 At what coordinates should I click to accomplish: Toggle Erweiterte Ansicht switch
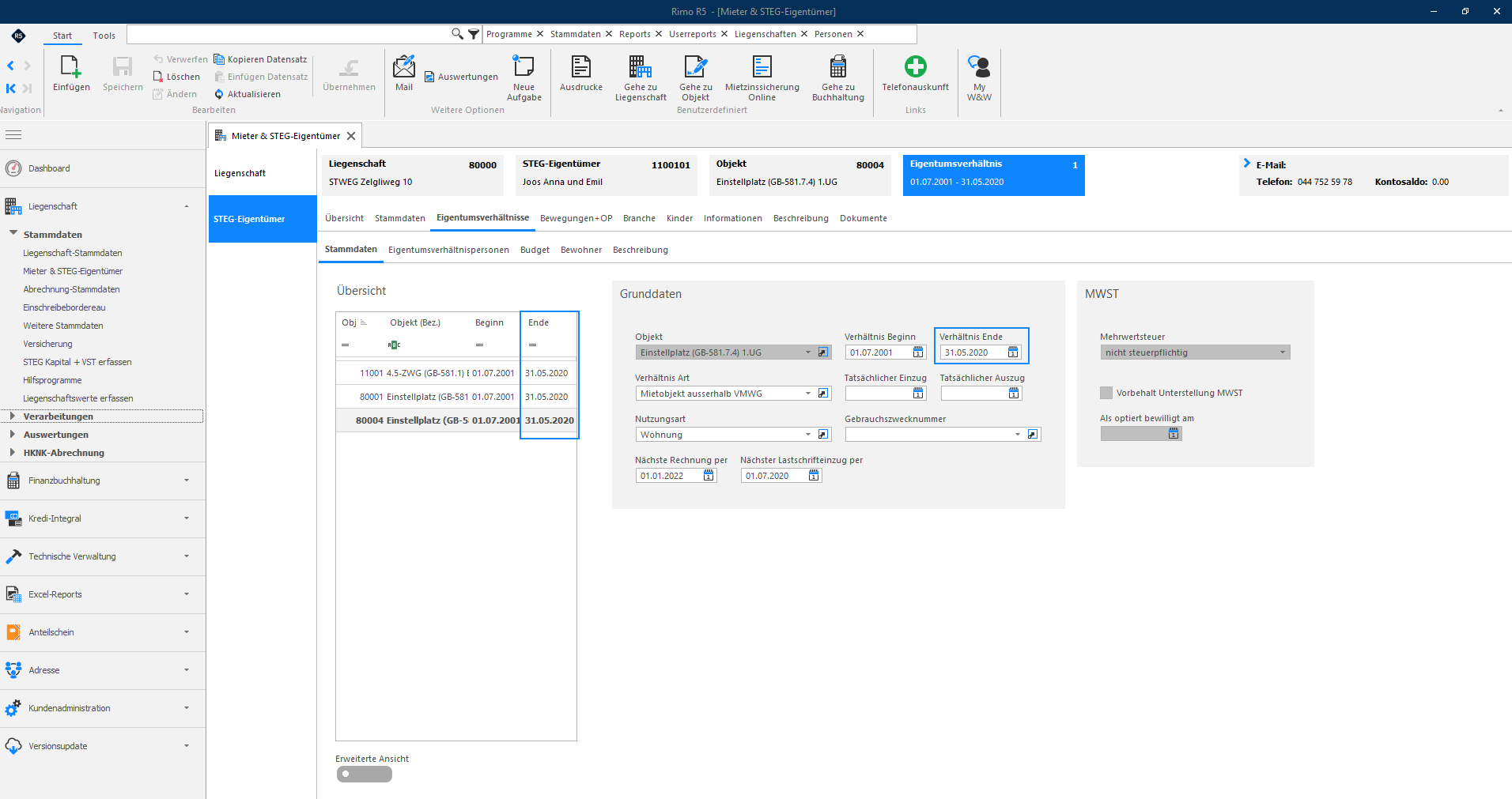[364, 775]
